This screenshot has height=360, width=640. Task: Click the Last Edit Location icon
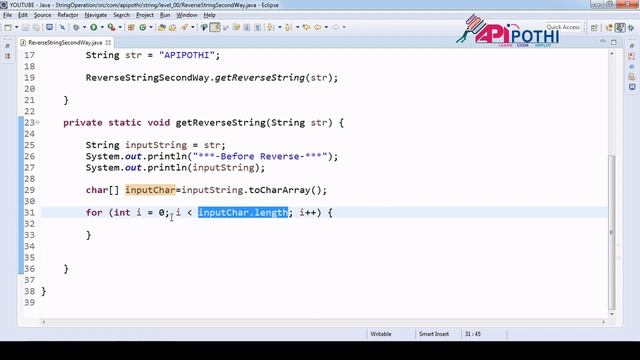click(306, 27)
